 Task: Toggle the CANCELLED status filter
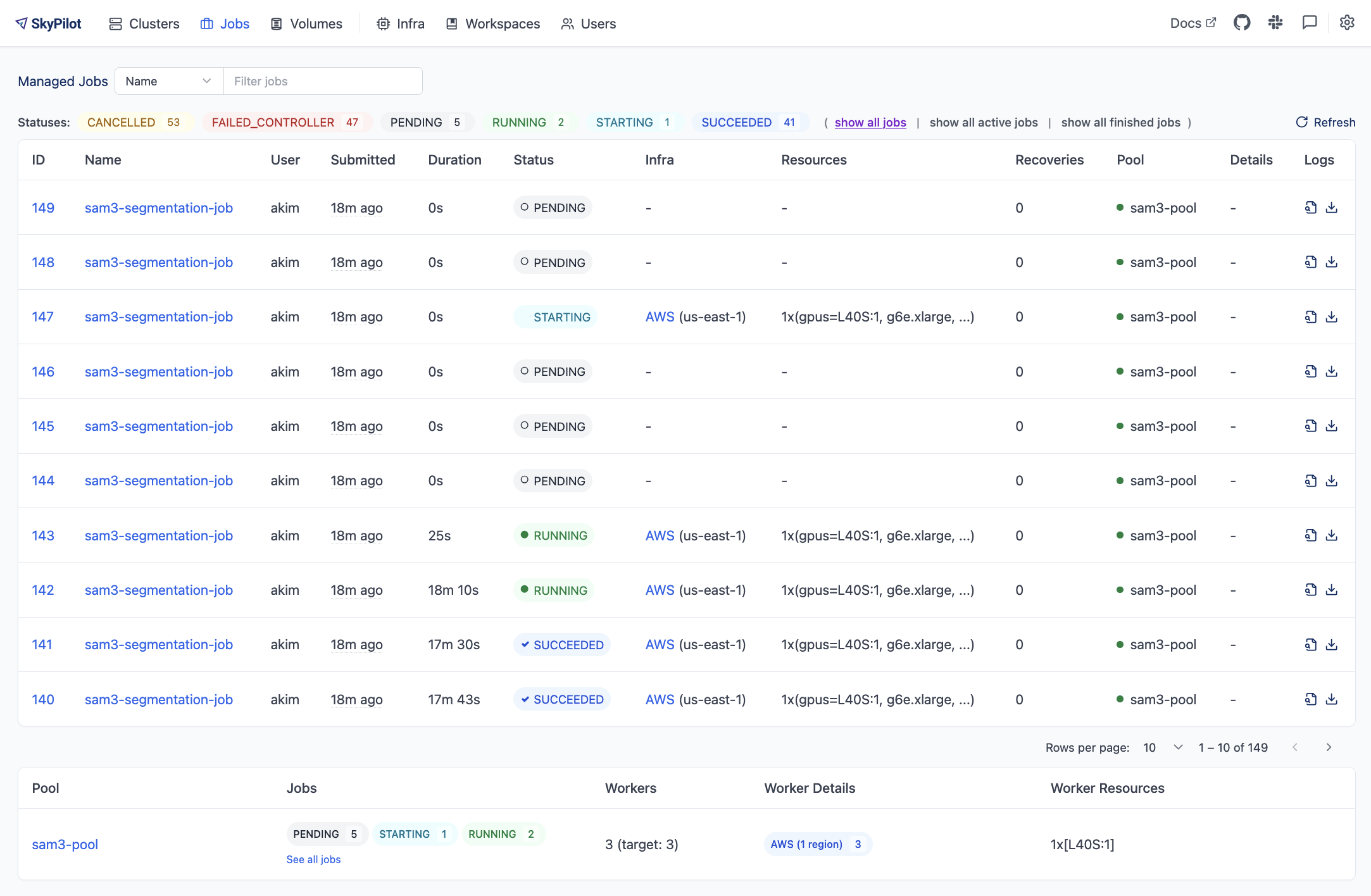point(134,122)
